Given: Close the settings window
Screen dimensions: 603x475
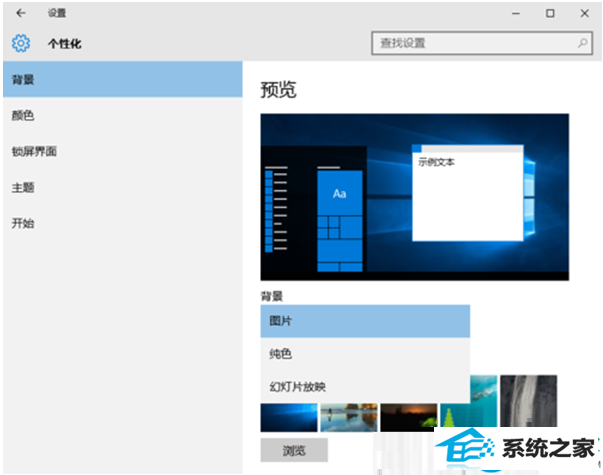Looking at the screenshot, I should [584, 13].
